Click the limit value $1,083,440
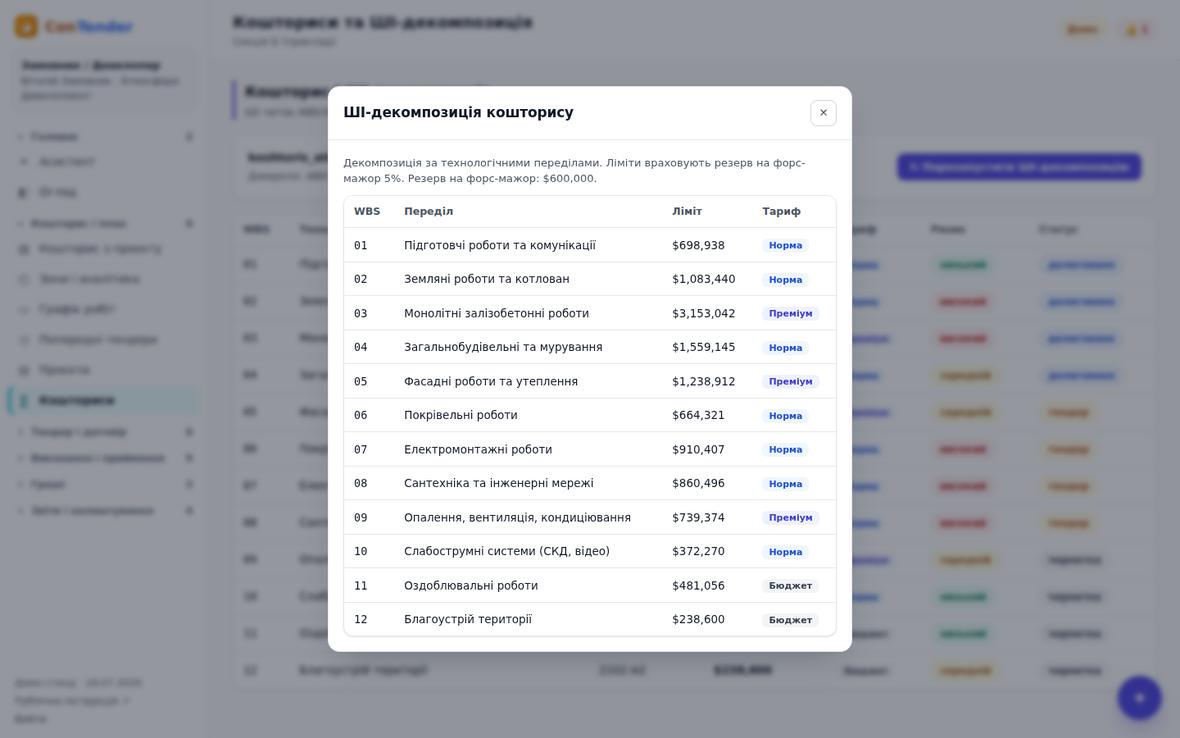The image size is (1180, 738). [x=704, y=279]
